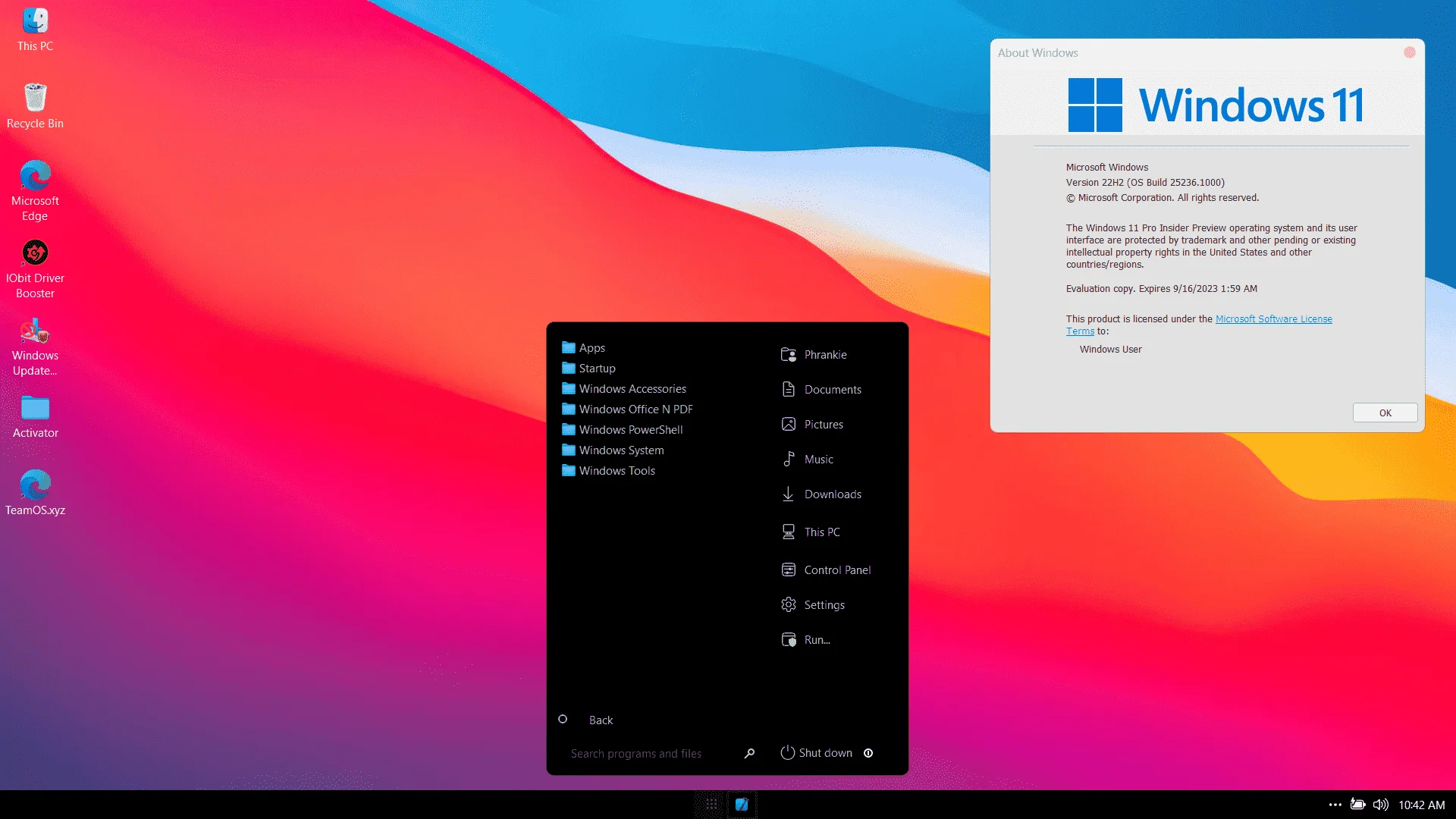Viewport: 1456px width, 819px height.
Task: Open Downloads from the start menu
Action: pyautogui.click(x=821, y=494)
